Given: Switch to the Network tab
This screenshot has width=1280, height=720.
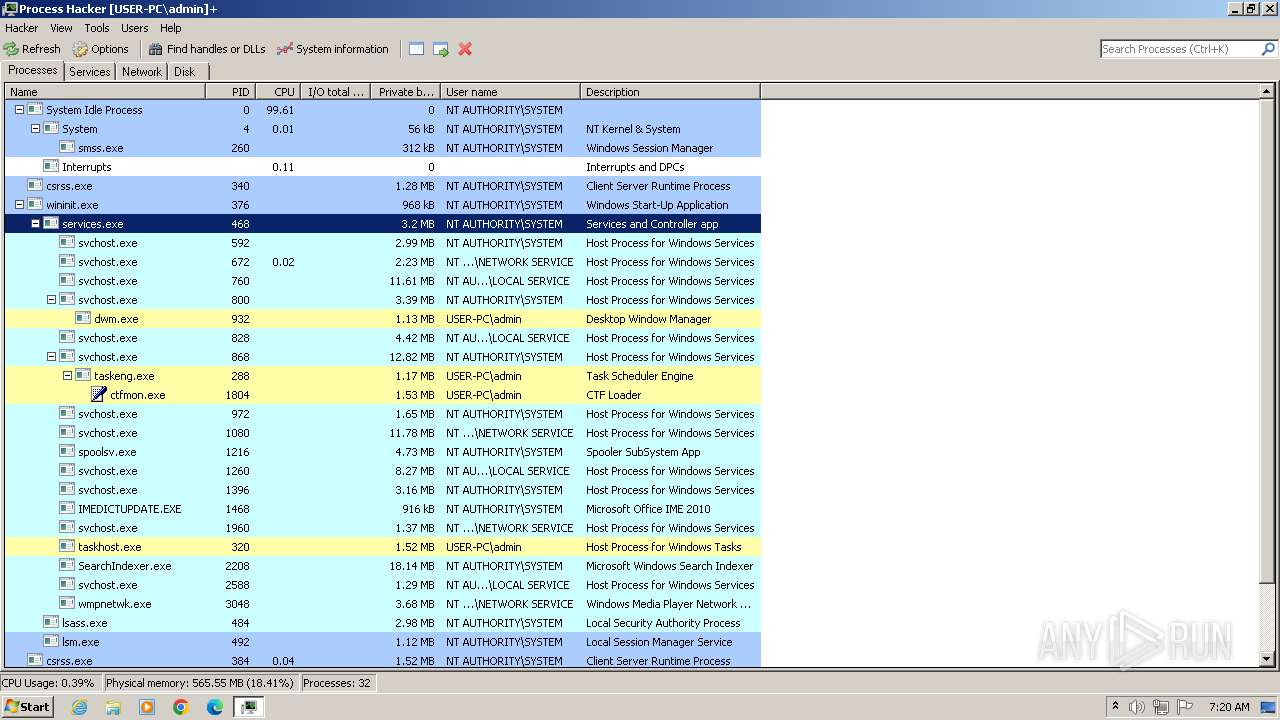Looking at the screenshot, I should coord(142,72).
